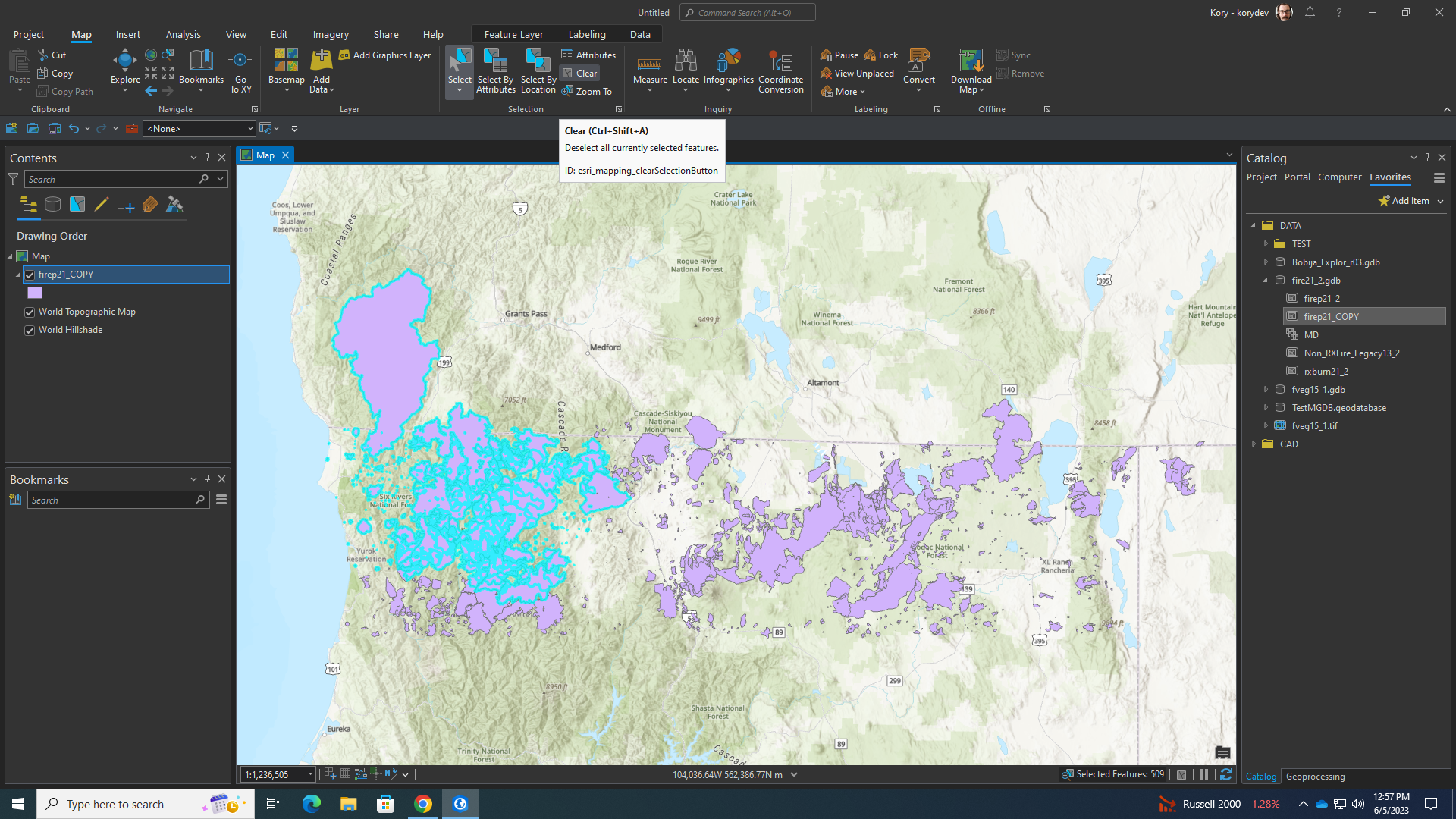Expand the fveg15_1.gdb geodatabase
Viewport: 1456px width, 819px height.
coord(1265,389)
